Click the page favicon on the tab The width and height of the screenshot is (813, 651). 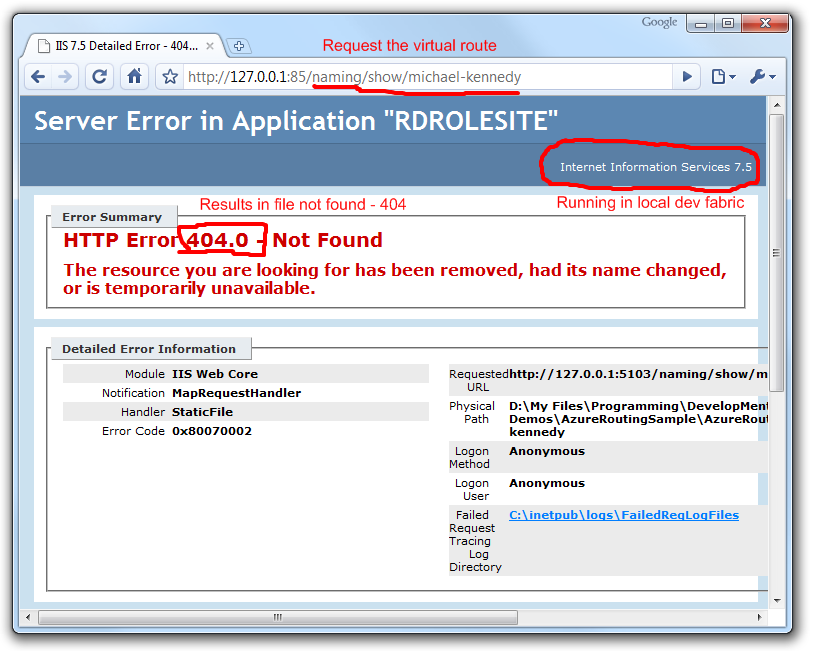coord(42,46)
